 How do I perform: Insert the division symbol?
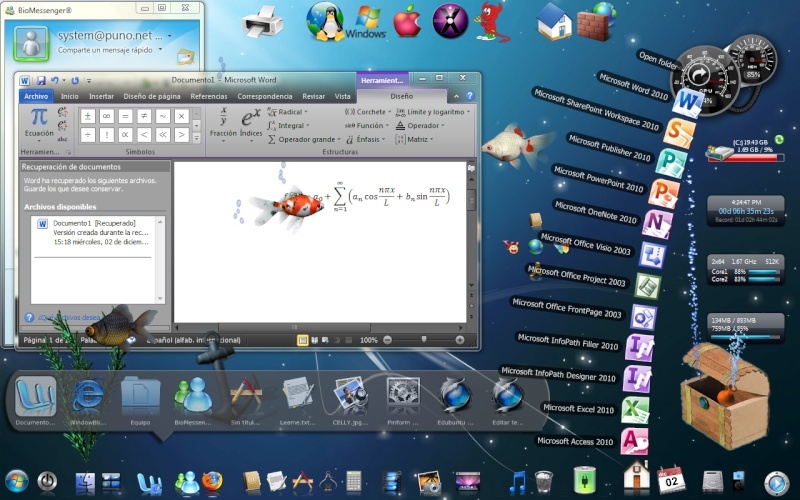tap(87, 135)
